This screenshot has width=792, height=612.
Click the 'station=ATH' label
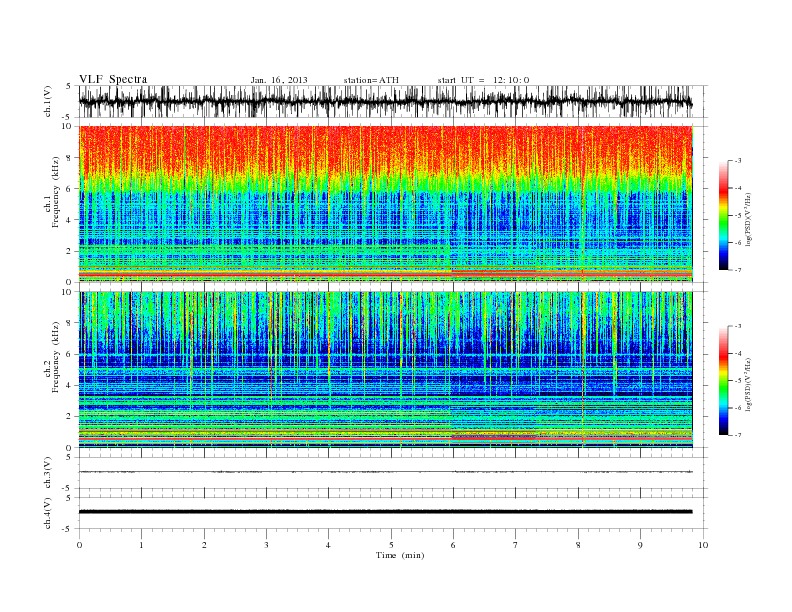tap(371, 80)
